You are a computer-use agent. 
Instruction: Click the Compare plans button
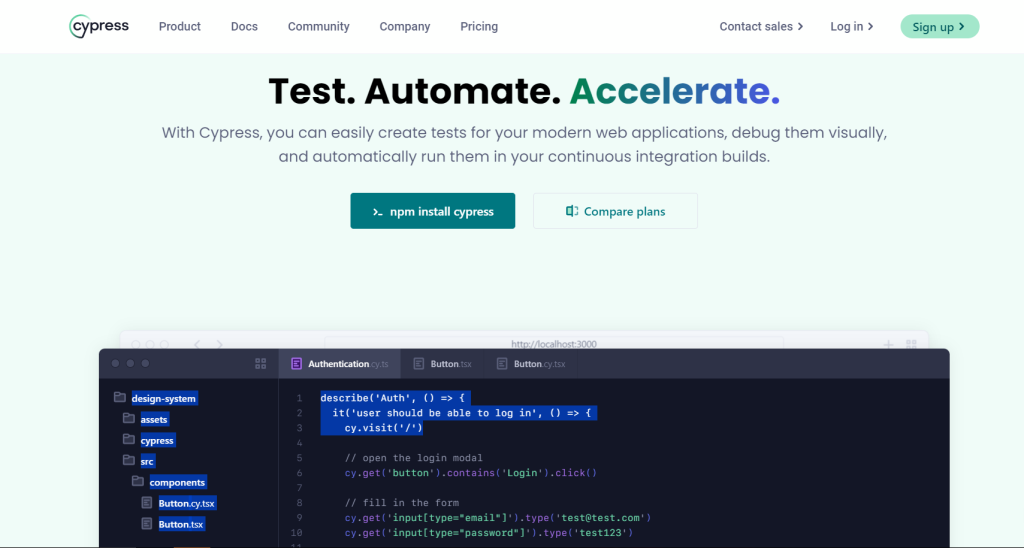(x=615, y=211)
